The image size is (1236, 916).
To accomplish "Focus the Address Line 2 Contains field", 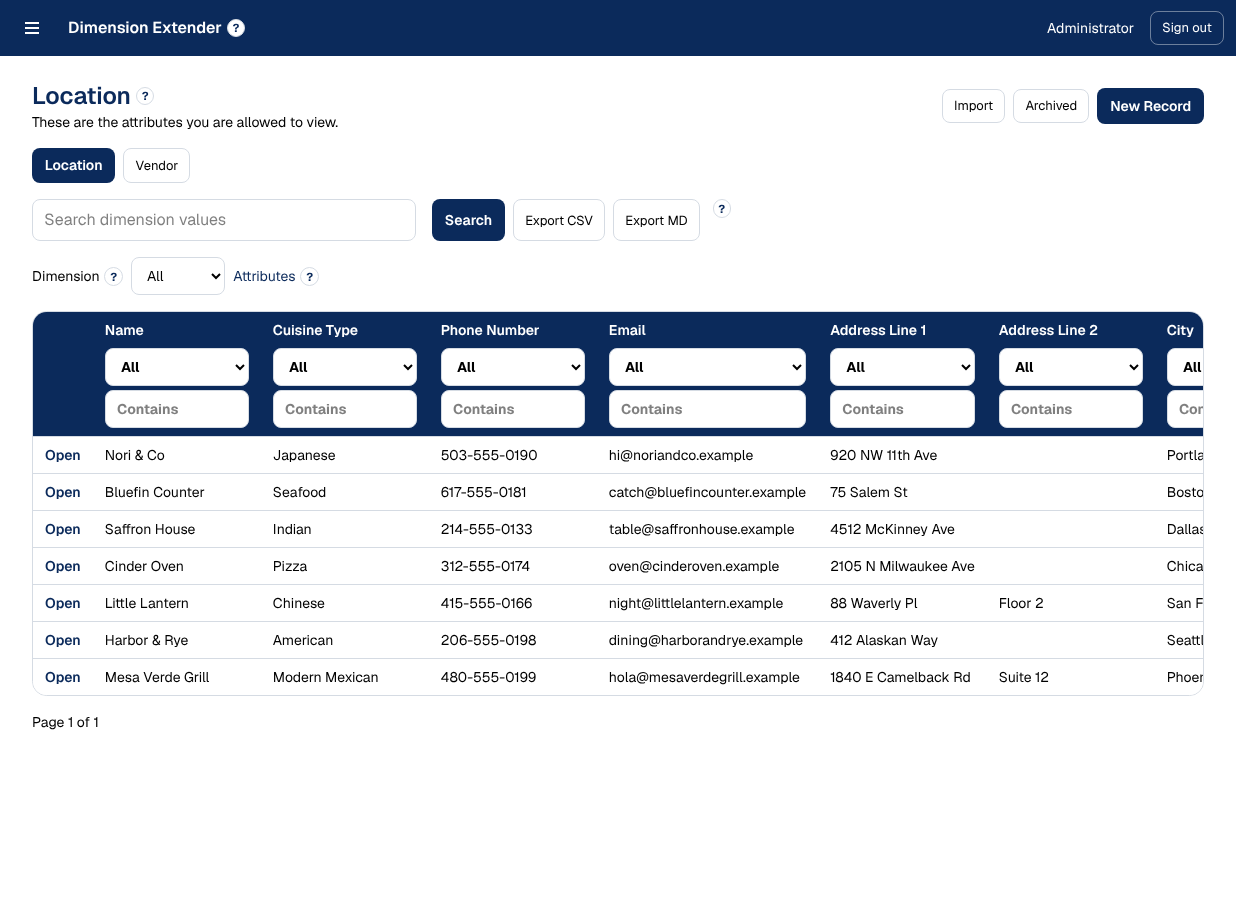I will [x=1071, y=409].
